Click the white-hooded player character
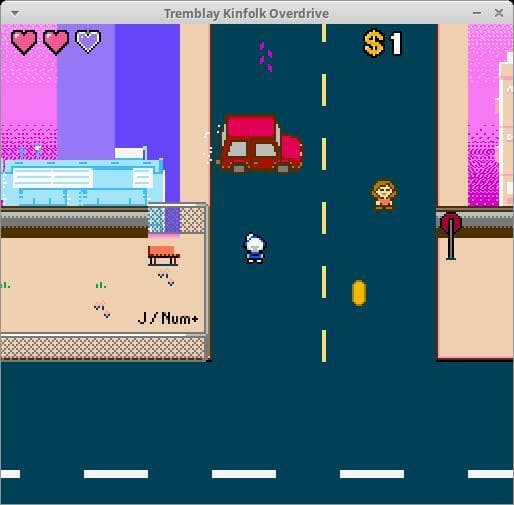This screenshot has height=505, width=514. (x=255, y=248)
